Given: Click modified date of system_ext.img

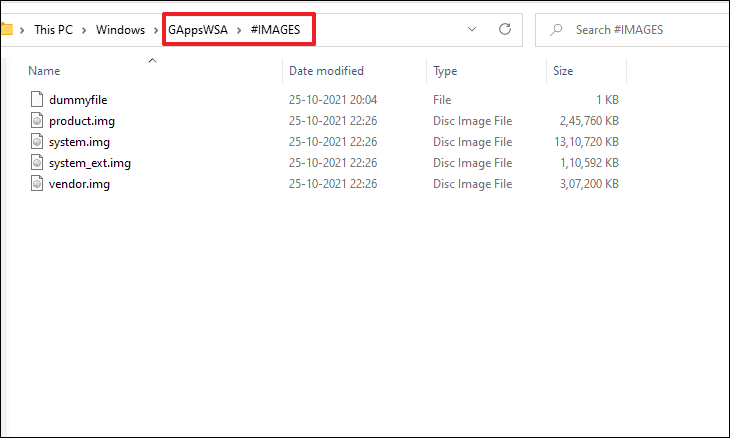Looking at the screenshot, I should (332, 163).
